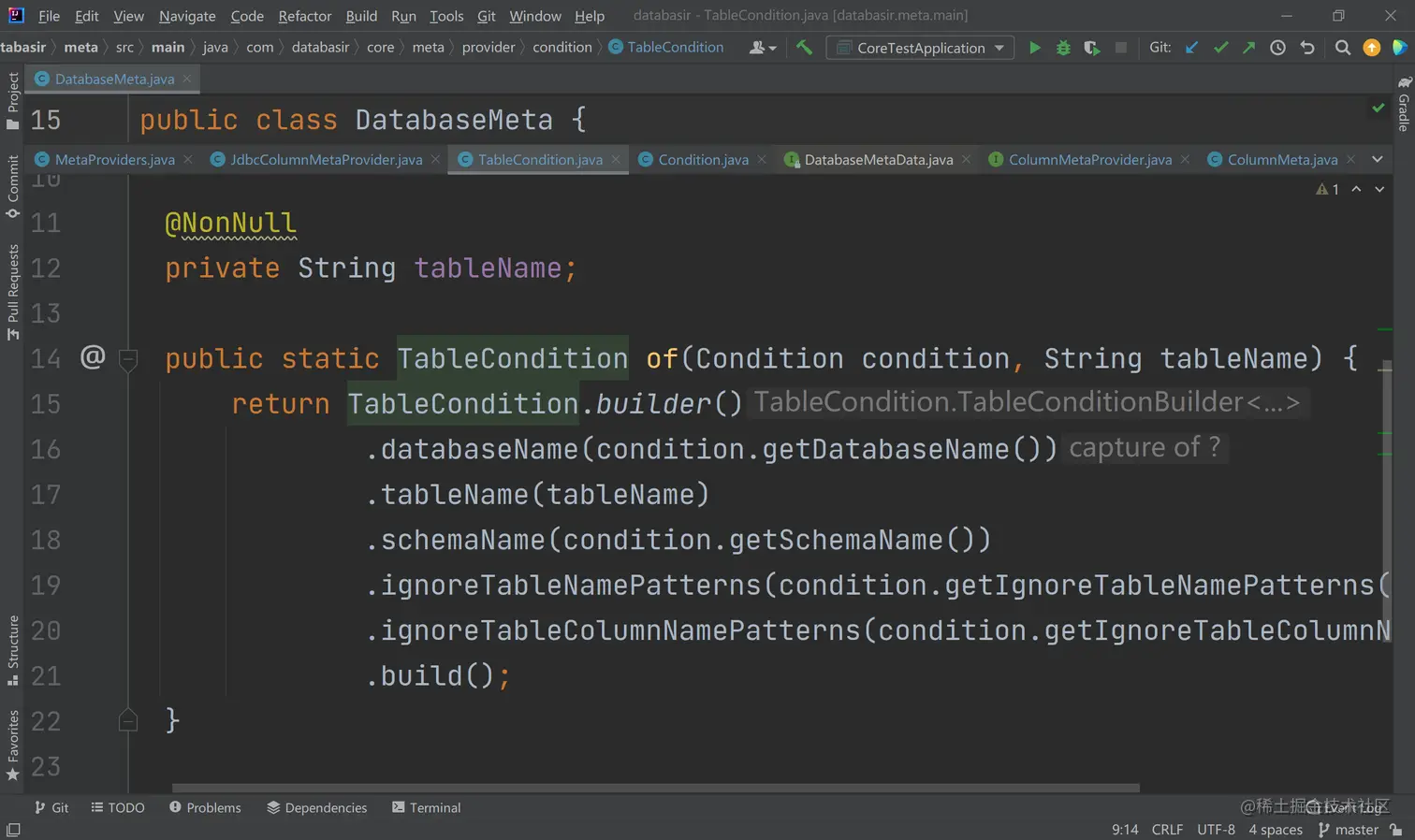Screen dimensions: 1415x840
Task: Open the File menu
Action: 49,16
